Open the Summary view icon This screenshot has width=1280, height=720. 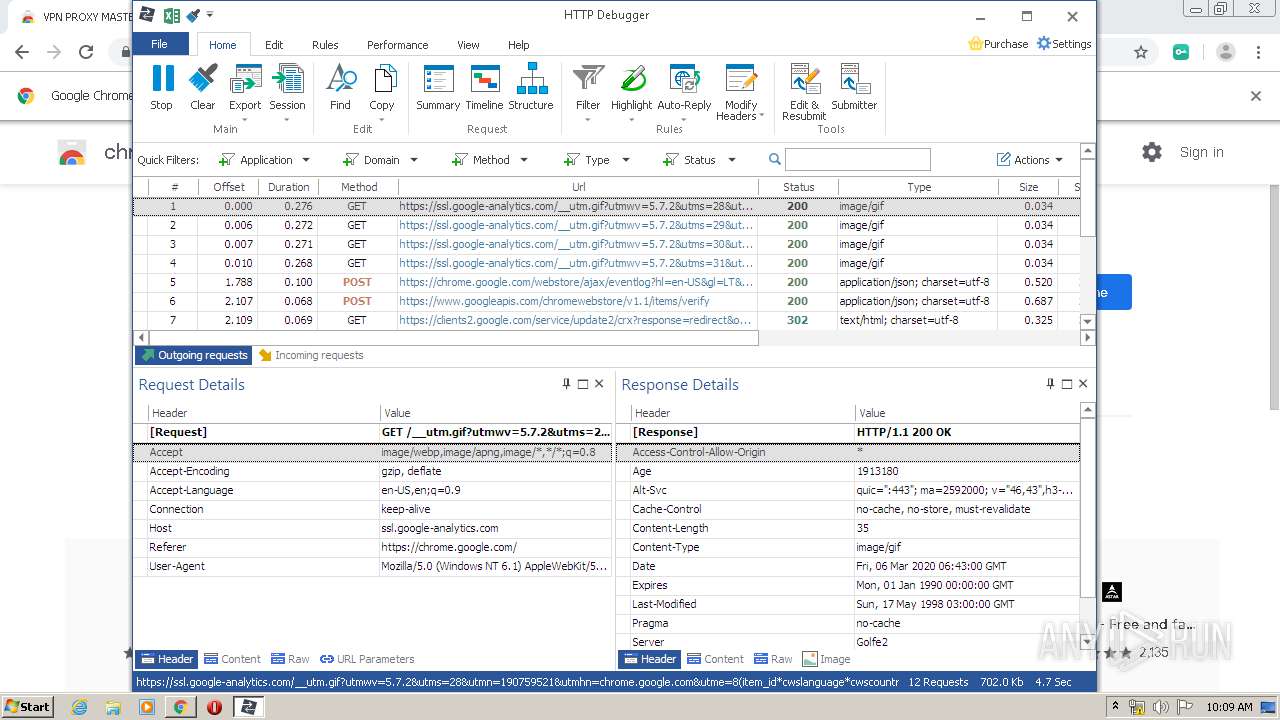[x=438, y=78]
